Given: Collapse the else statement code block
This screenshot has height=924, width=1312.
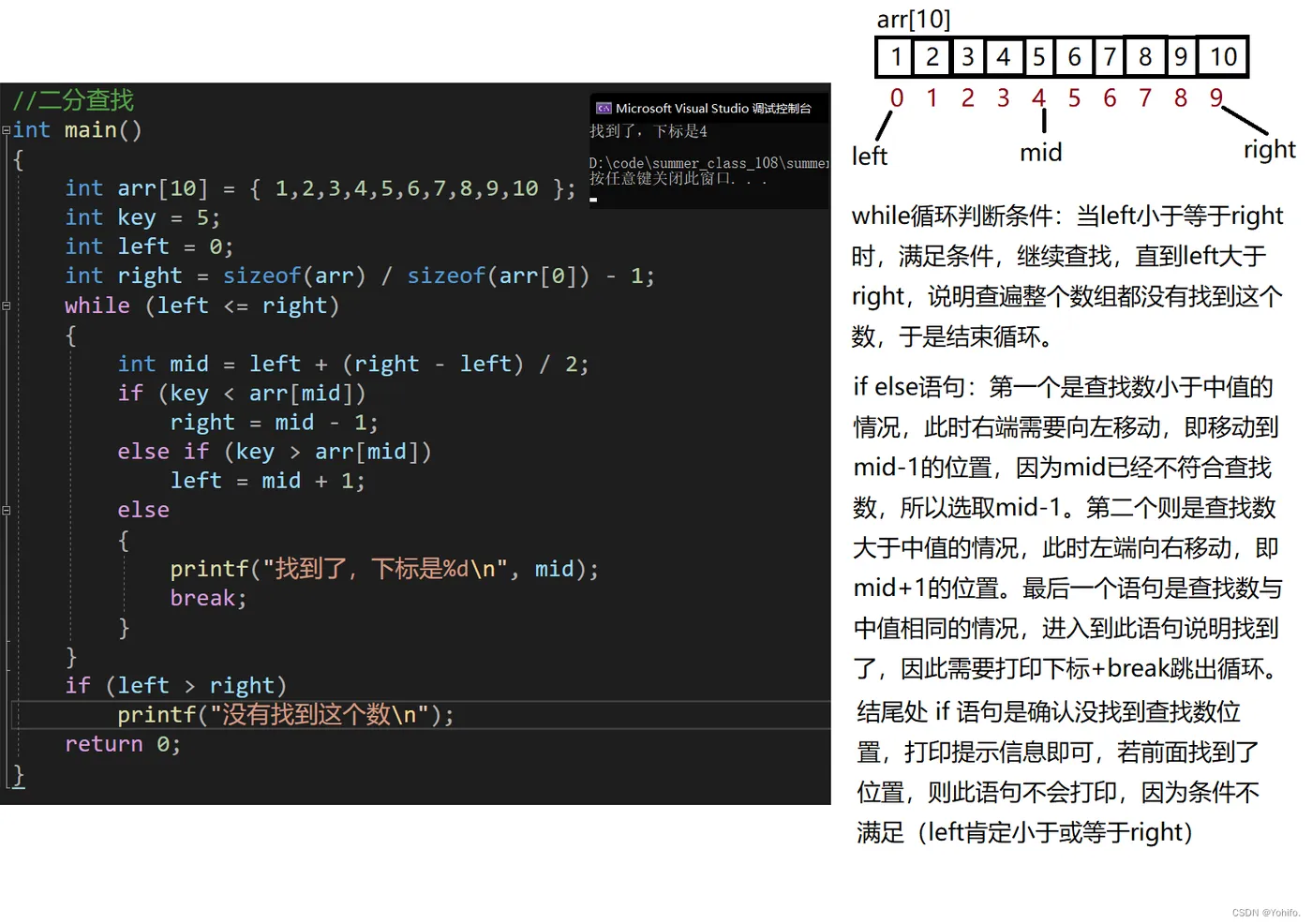Looking at the screenshot, I should 6,509.
